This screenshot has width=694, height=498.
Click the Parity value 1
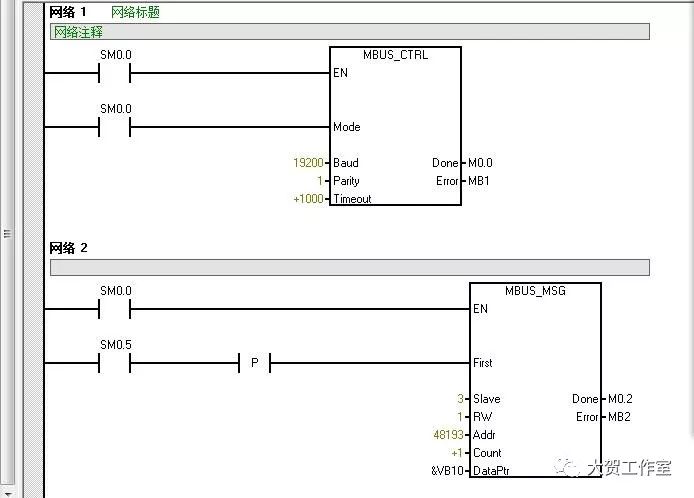tap(320, 181)
